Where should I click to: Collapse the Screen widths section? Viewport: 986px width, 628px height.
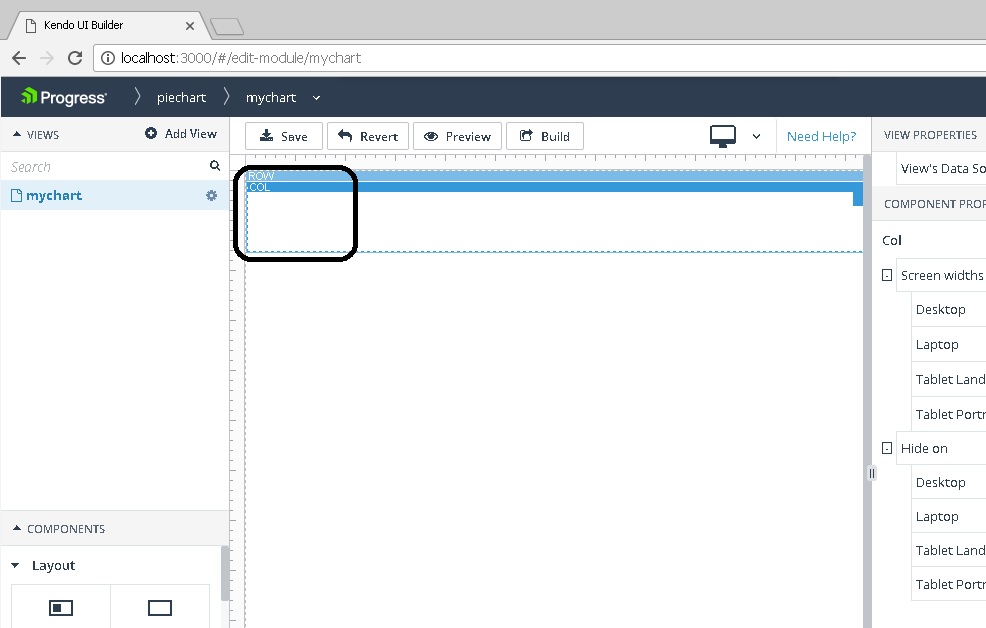tap(887, 275)
